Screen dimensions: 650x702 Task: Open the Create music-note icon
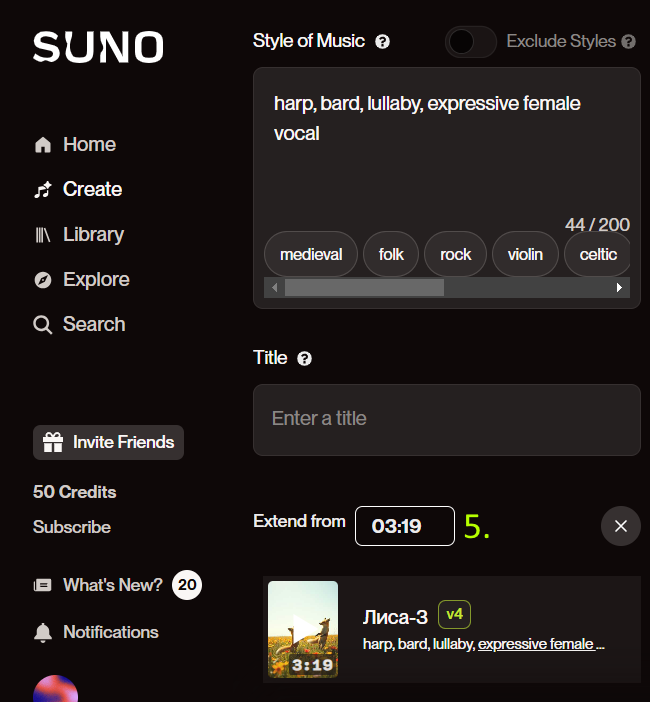(x=43, y=190)
